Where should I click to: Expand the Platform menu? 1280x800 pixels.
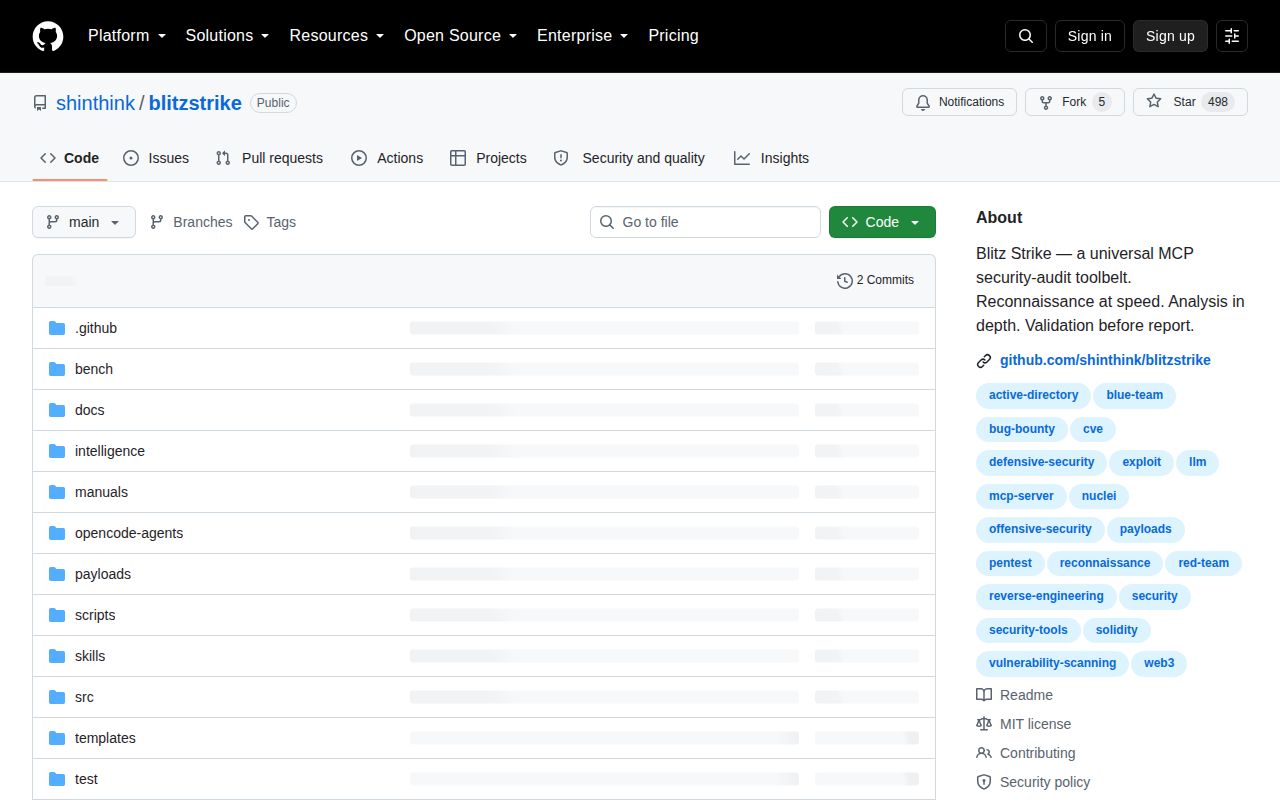point(126,36)
